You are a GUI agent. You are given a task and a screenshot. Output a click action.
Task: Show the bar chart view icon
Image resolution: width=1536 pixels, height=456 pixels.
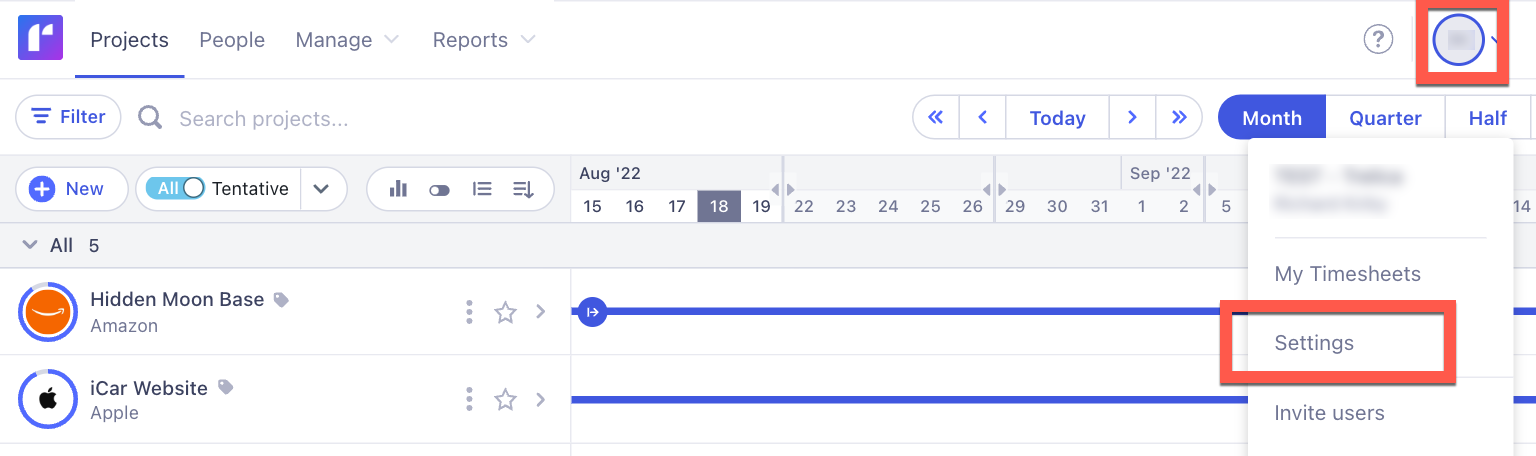398,189
